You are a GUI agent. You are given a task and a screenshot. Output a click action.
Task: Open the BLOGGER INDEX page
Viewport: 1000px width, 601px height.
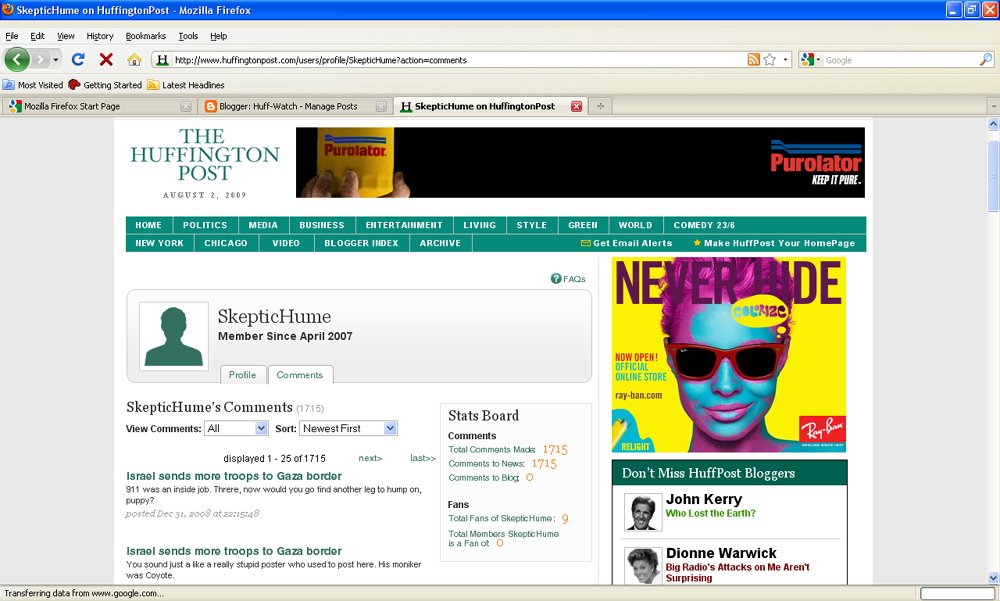click(361, 243)
